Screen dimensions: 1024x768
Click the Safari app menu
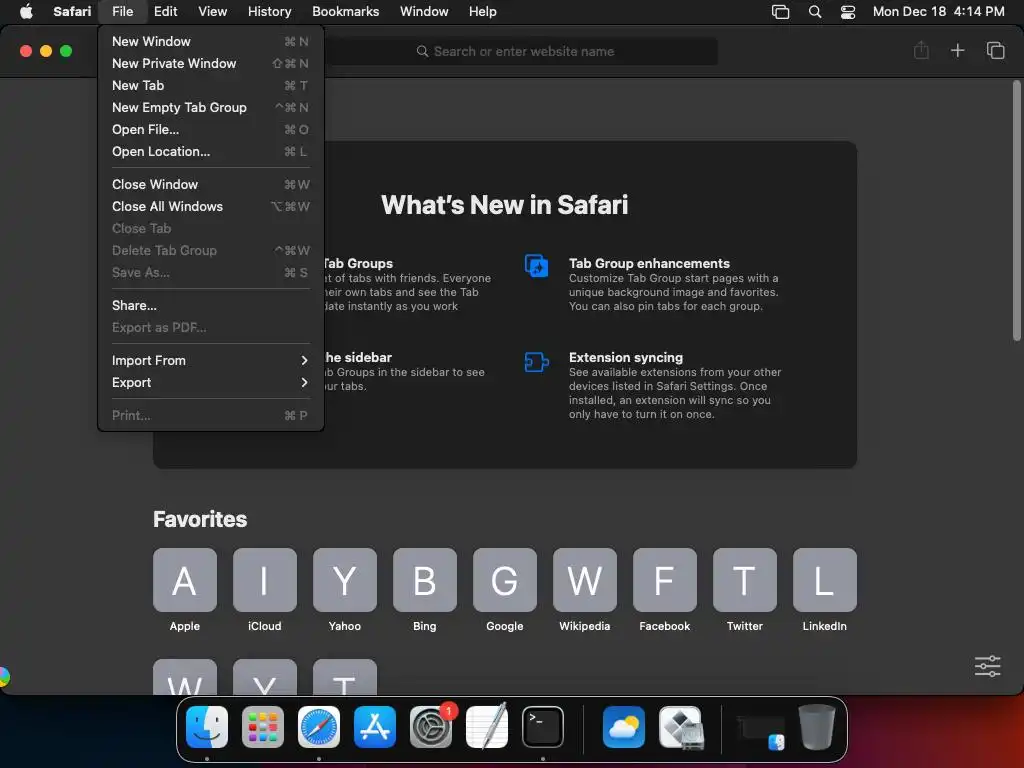[72, 11]
